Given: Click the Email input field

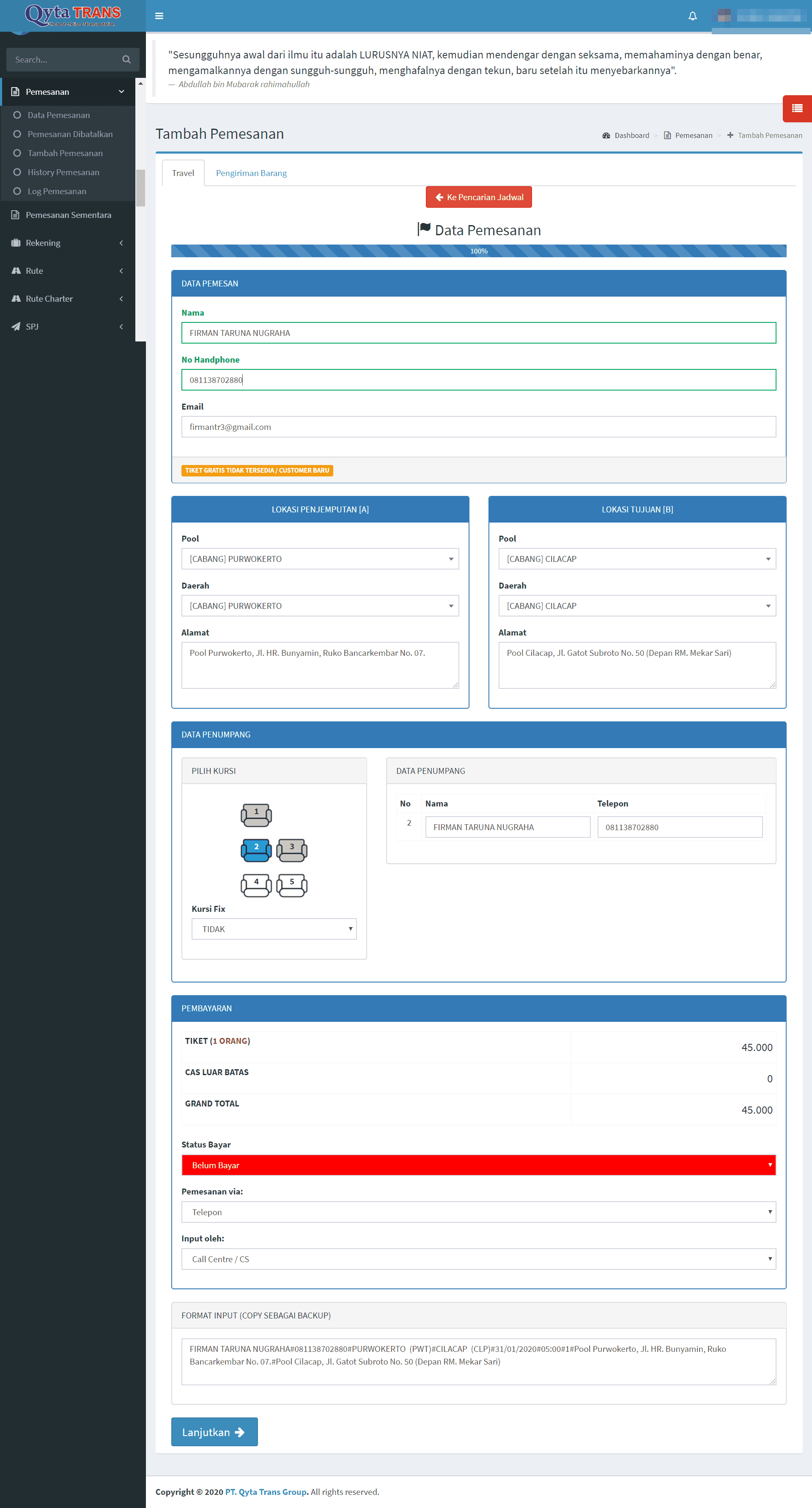Looking at the screenshot, I should coord(478,427).
